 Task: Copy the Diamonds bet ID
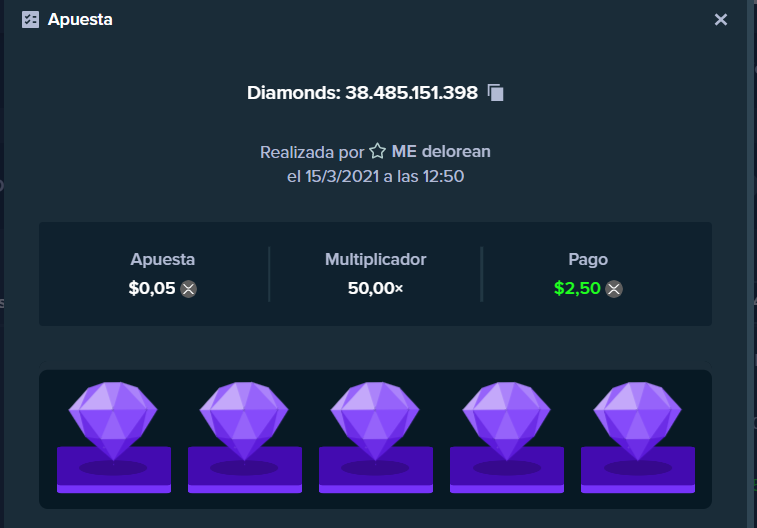[495, 93]
